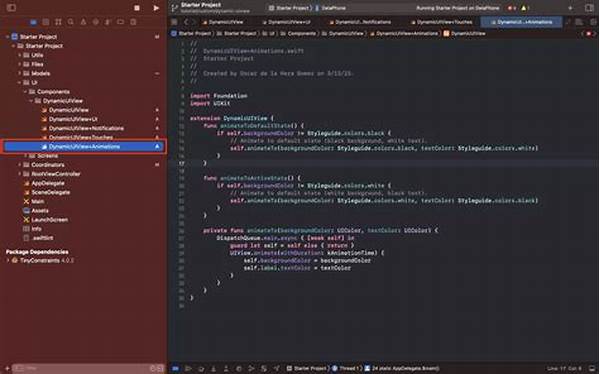Select the DynamicUI...+Animations editor tab
The width and height of the screenshot is (600, 374).
[x=522, y=22]
